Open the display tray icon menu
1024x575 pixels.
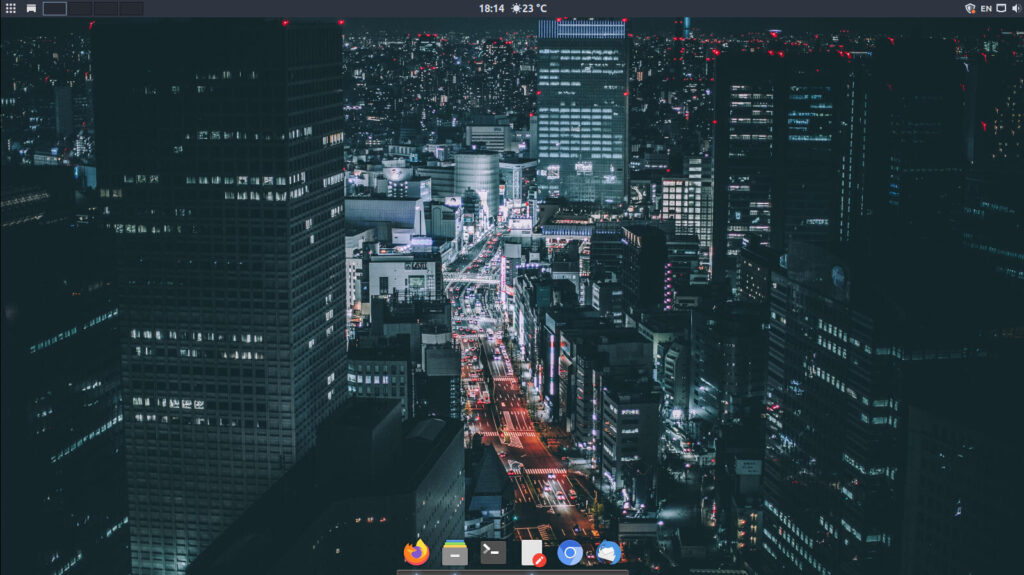coord(1001,8)
